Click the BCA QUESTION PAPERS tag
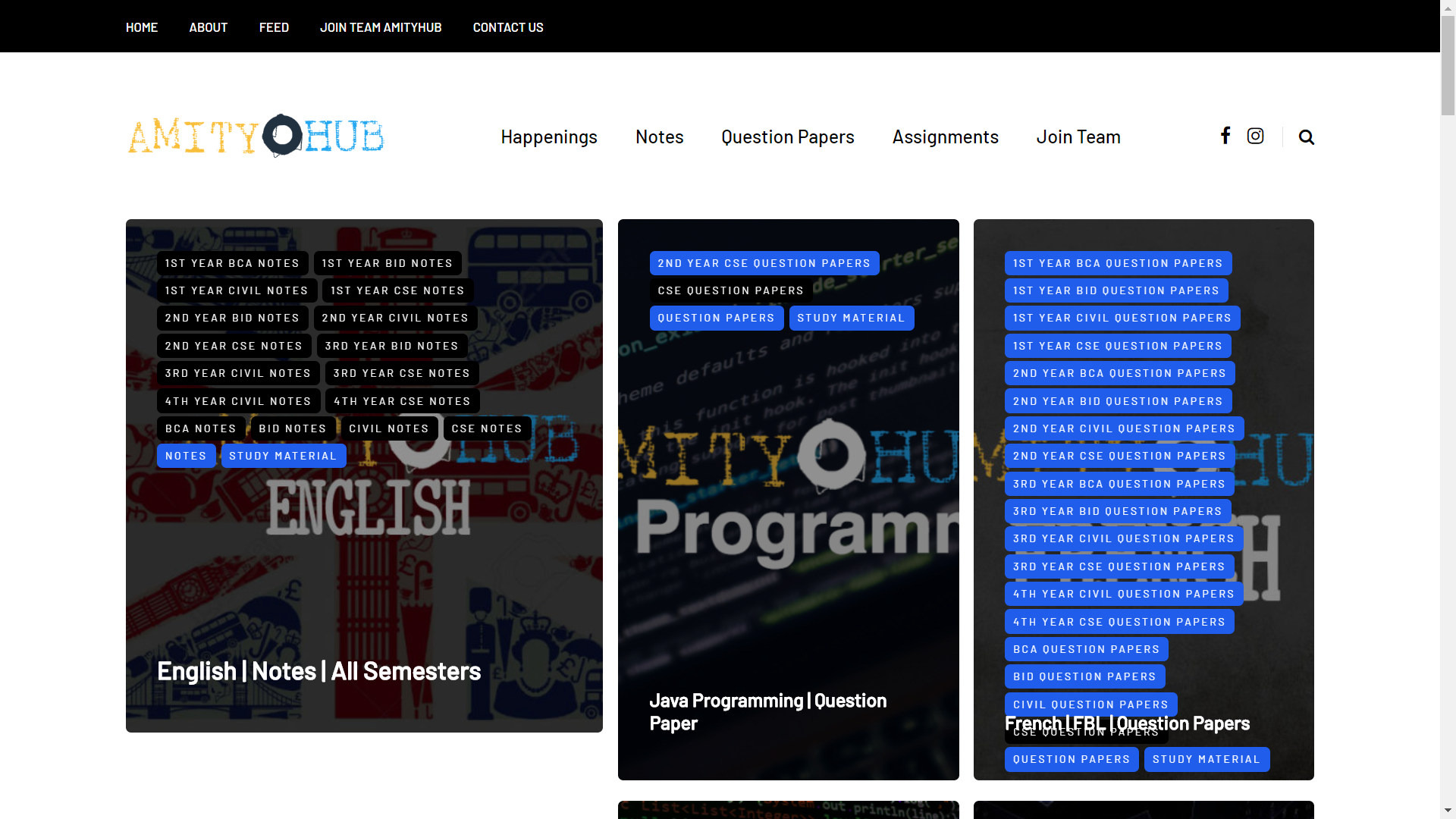1456x819 pixels. [x=1086, y=649]
